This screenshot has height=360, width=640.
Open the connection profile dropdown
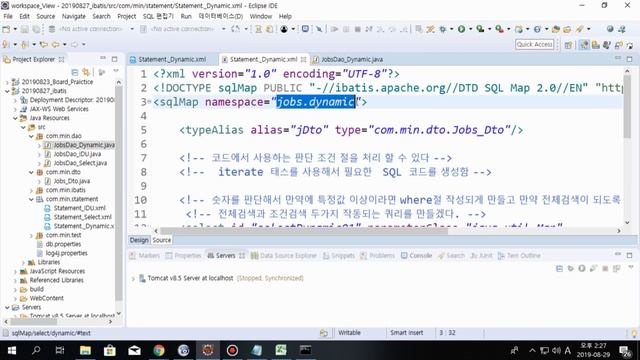(132, 29)
